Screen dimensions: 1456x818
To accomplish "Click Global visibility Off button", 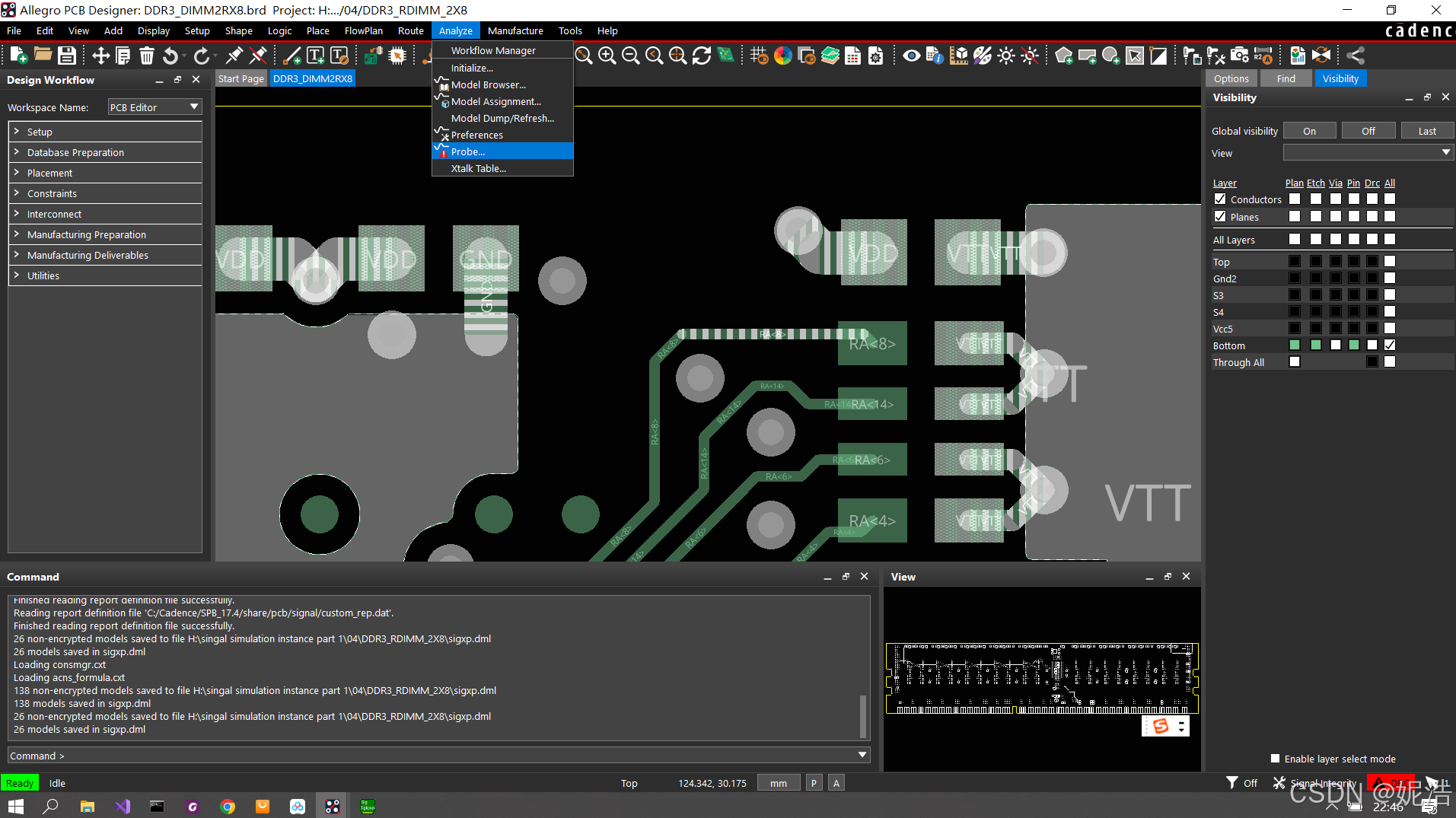I will [1368, 131].
